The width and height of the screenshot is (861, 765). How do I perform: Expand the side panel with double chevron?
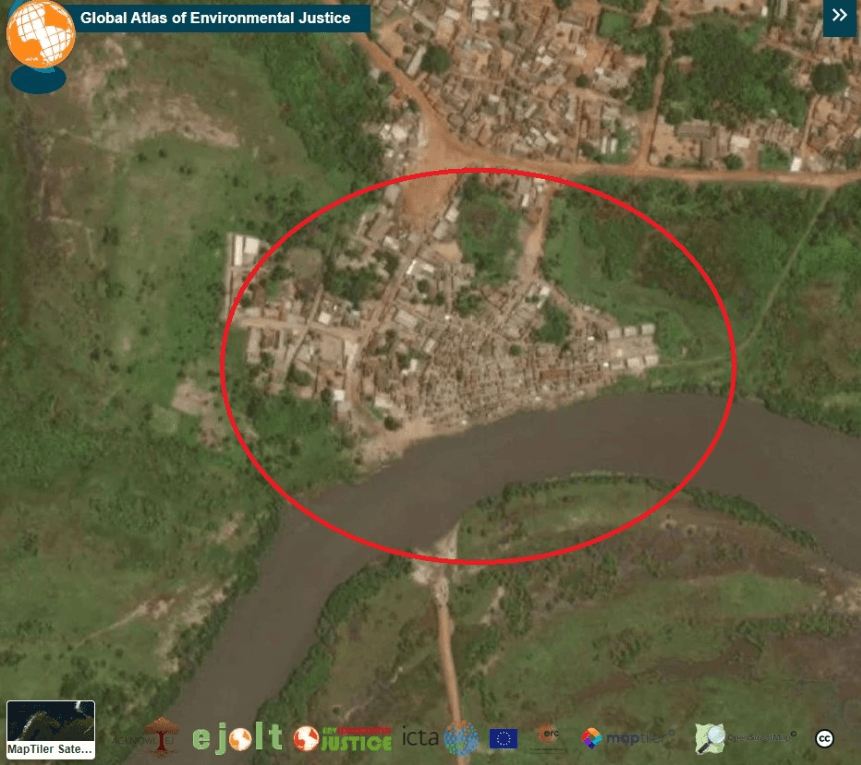(839, 17)
